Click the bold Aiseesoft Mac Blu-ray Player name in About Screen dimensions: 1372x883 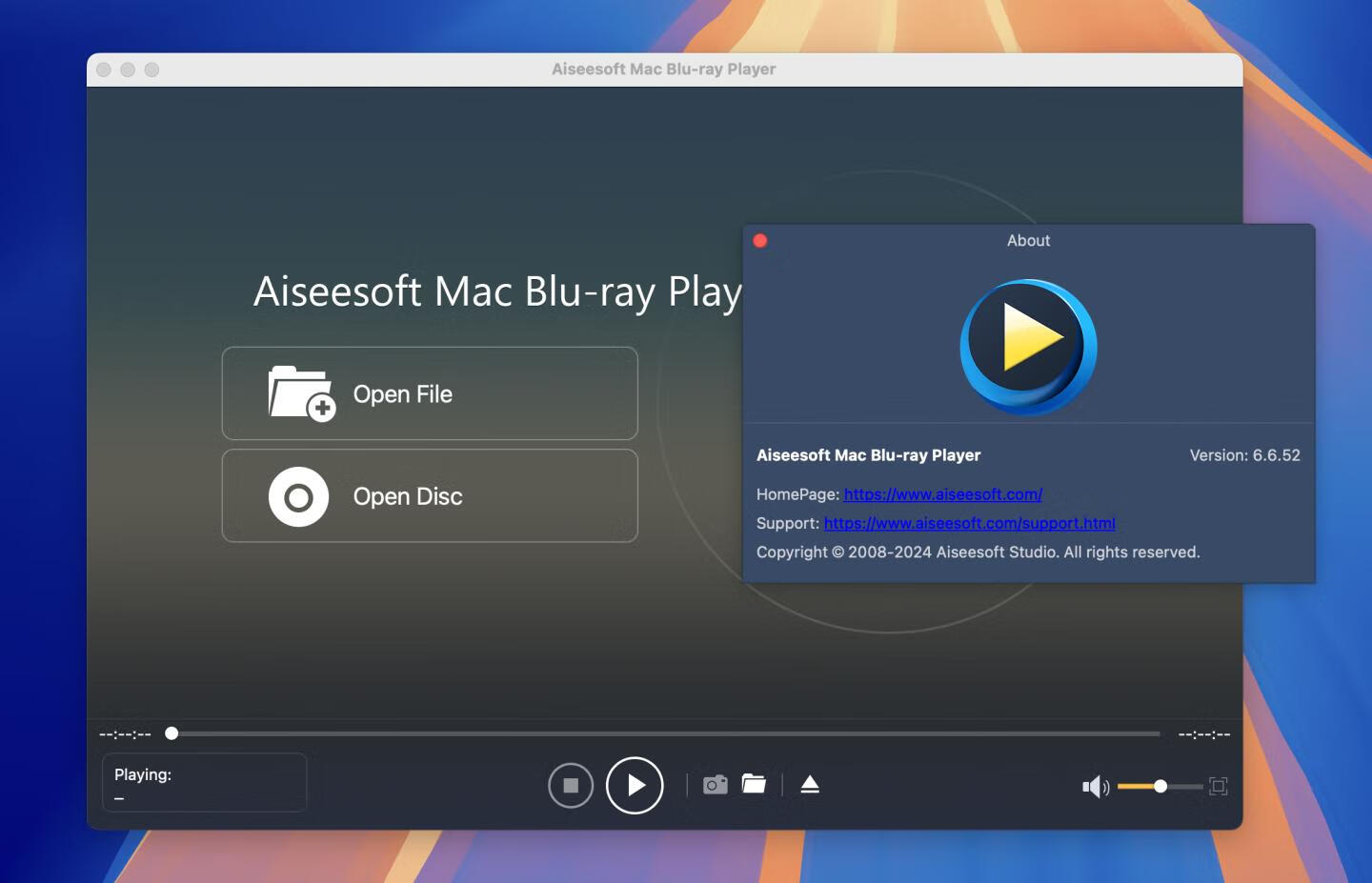click(868, 455)
